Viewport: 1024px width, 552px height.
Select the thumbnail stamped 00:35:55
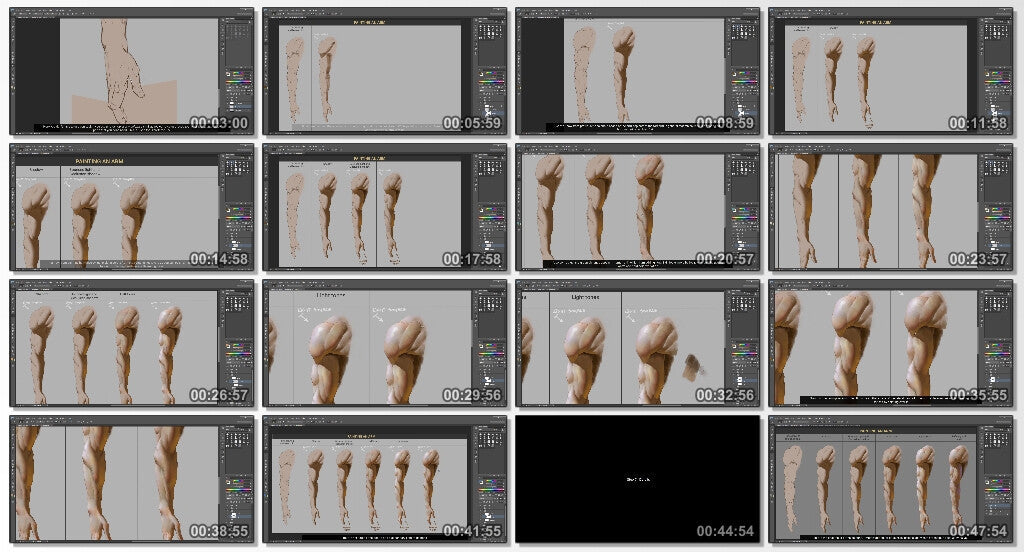click(x=891, y=343)
